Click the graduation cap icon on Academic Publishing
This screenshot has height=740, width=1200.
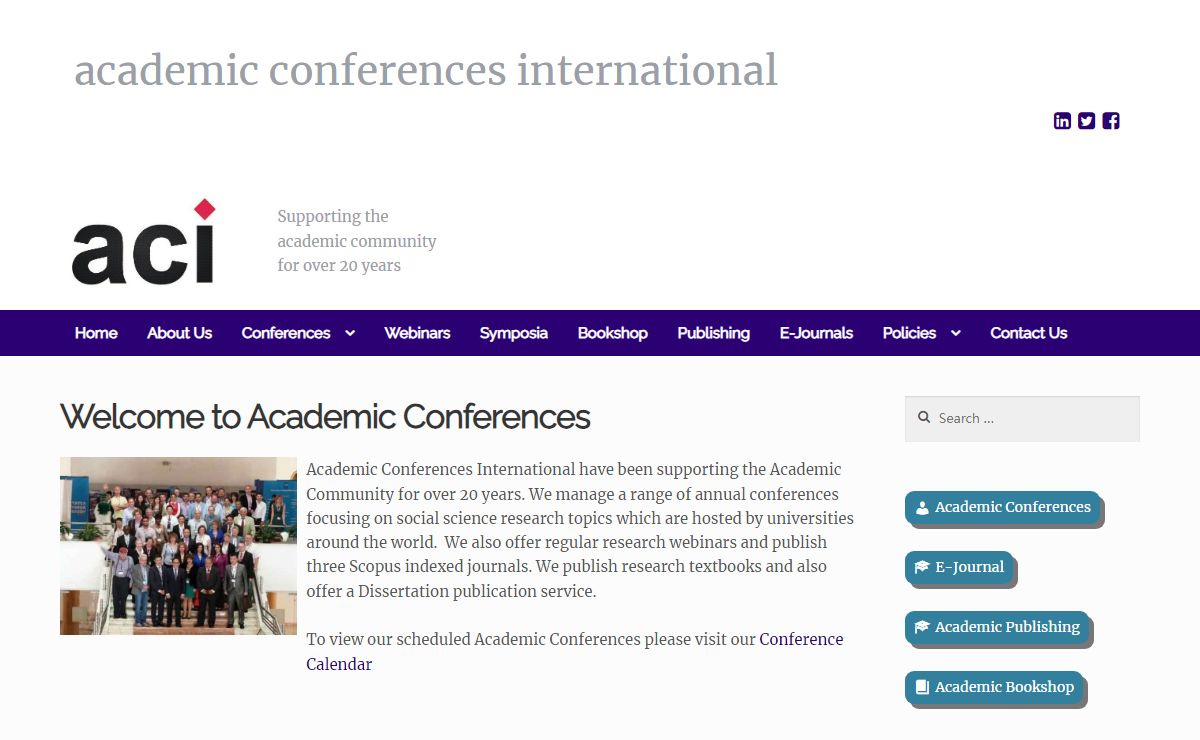pos(922,627)
